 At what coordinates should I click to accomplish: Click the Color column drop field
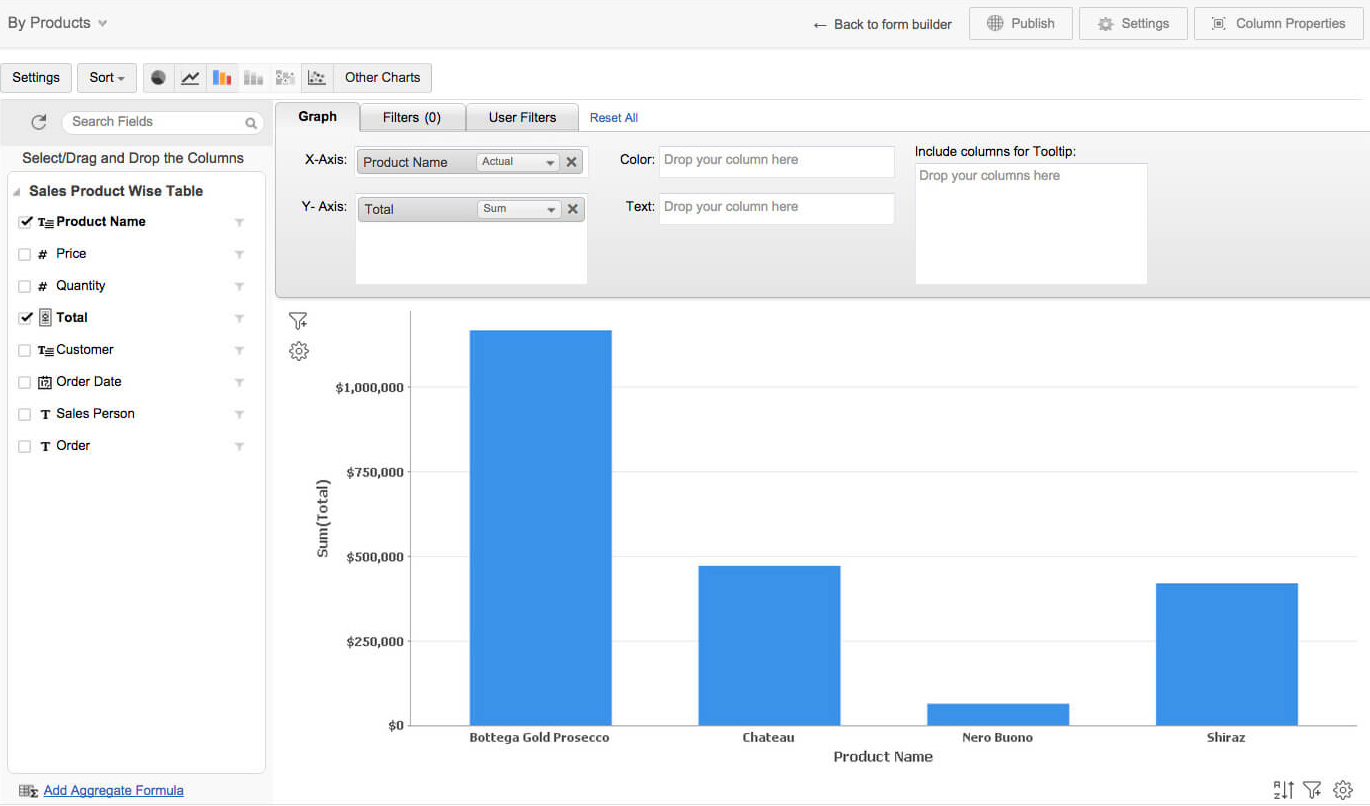pyautogui.click(x=776, y=161)
